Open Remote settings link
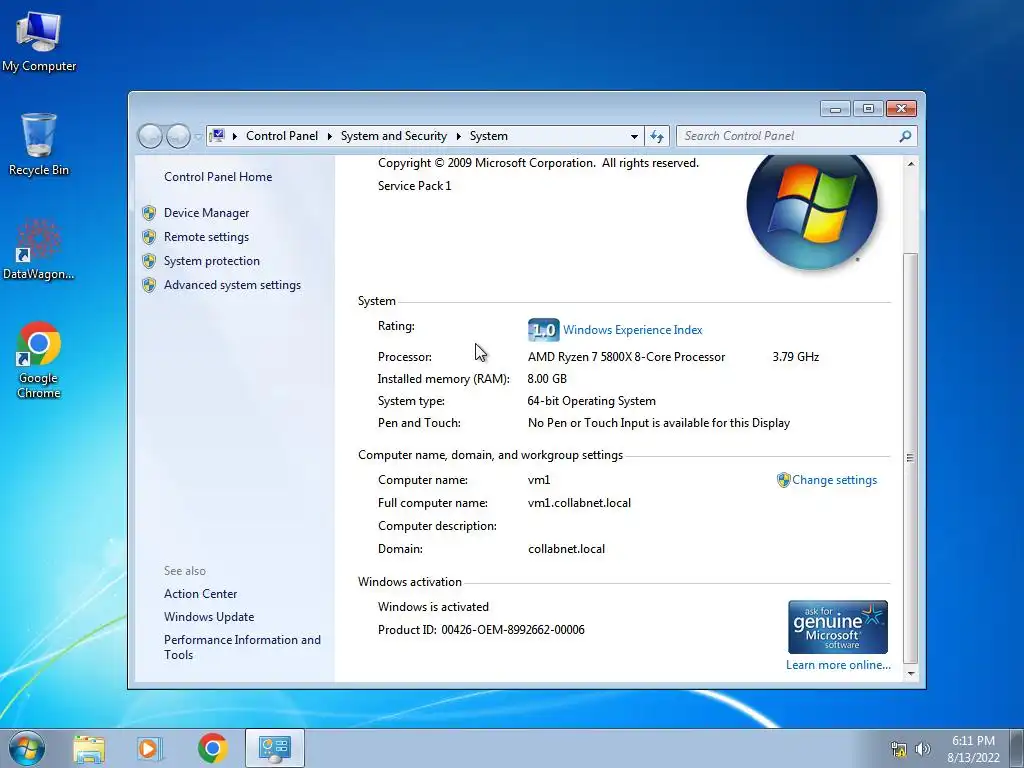 tap(206, 237)
